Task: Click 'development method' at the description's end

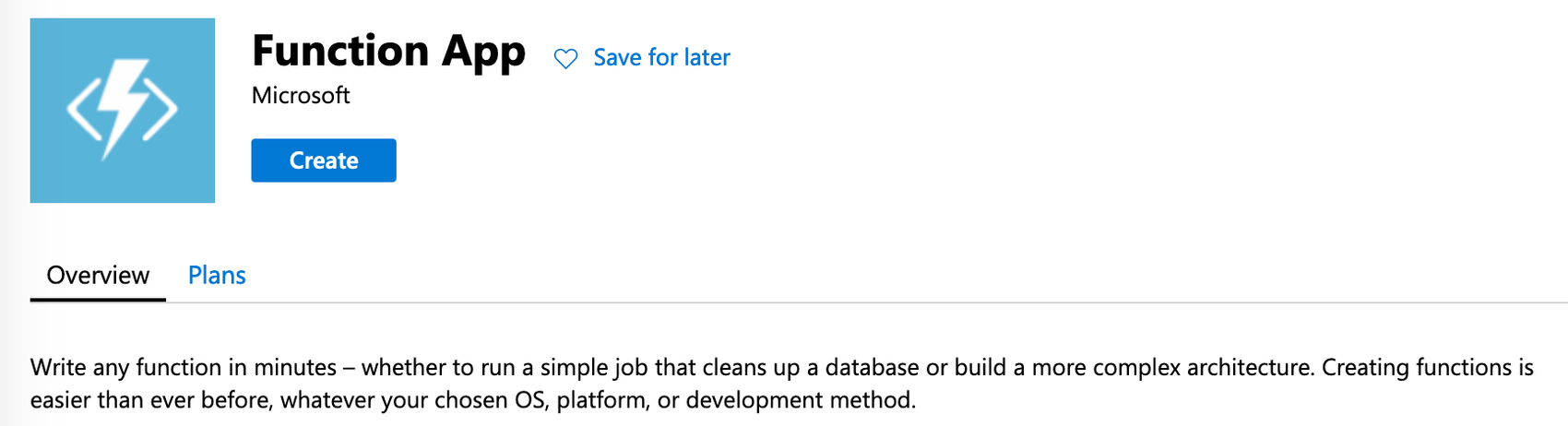Action: click(800, 401)
